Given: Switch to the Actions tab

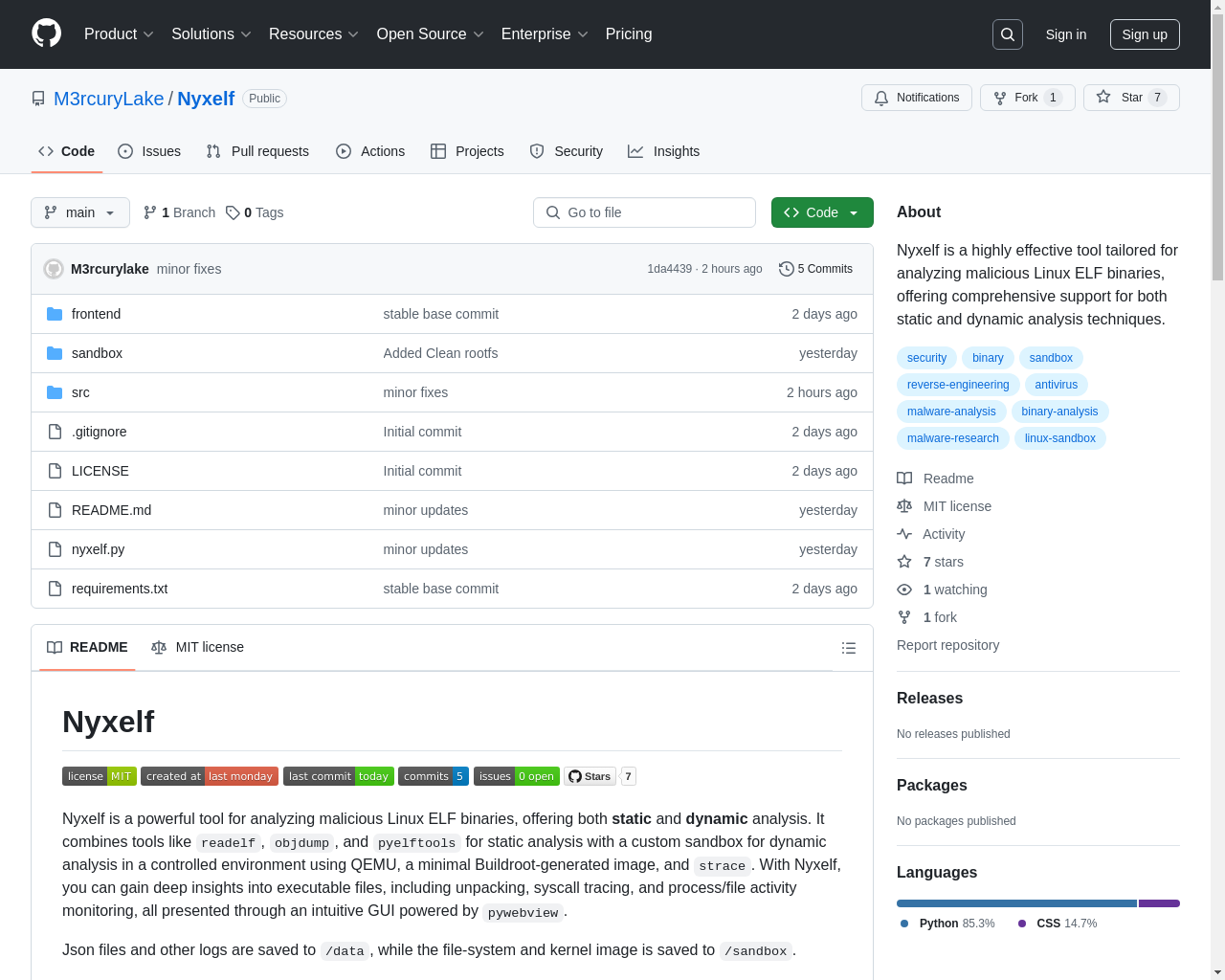Looking at the screenshot, I should (x=370, y=151).
